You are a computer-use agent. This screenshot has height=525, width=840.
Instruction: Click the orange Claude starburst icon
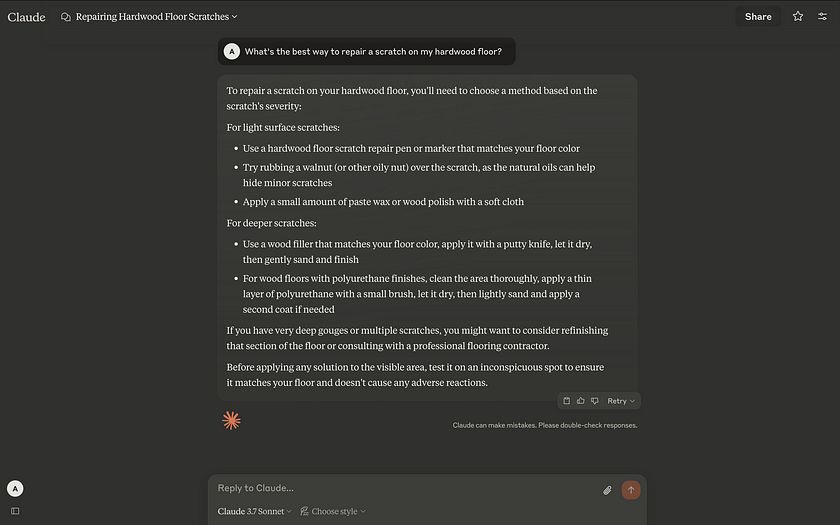point(231,421)
